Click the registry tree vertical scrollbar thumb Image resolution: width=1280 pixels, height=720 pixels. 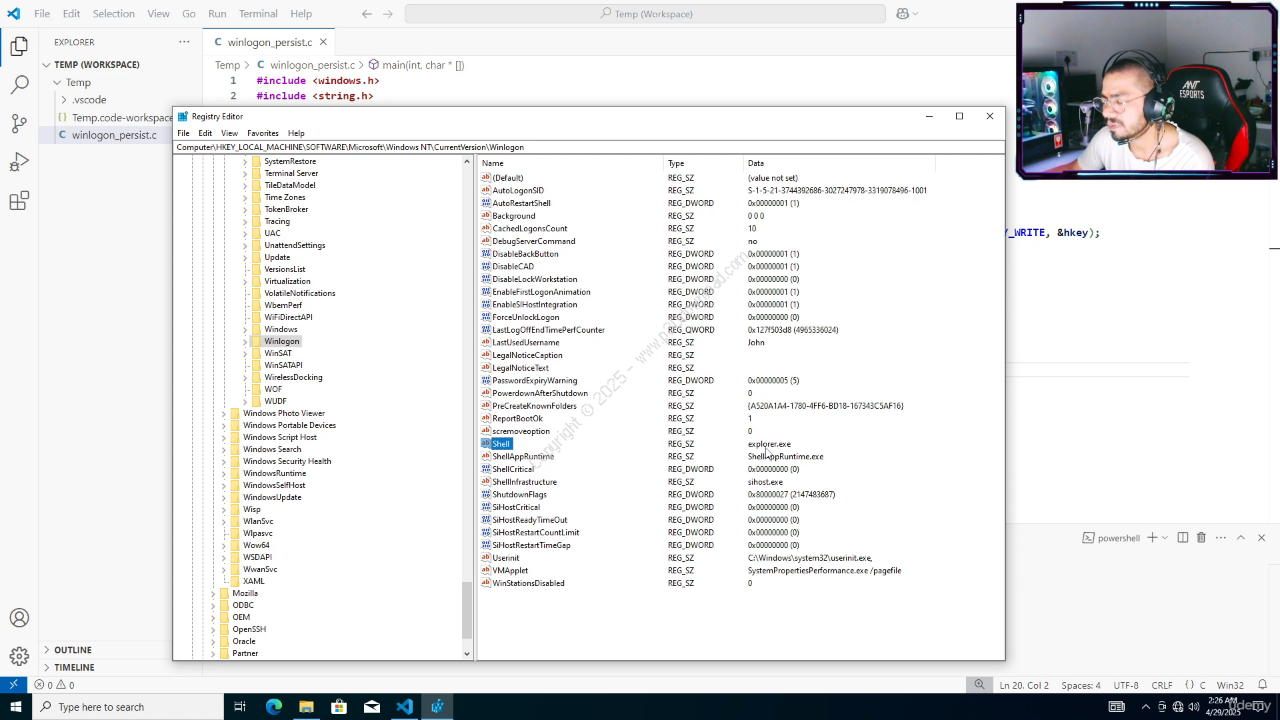(x=467, y=610)
